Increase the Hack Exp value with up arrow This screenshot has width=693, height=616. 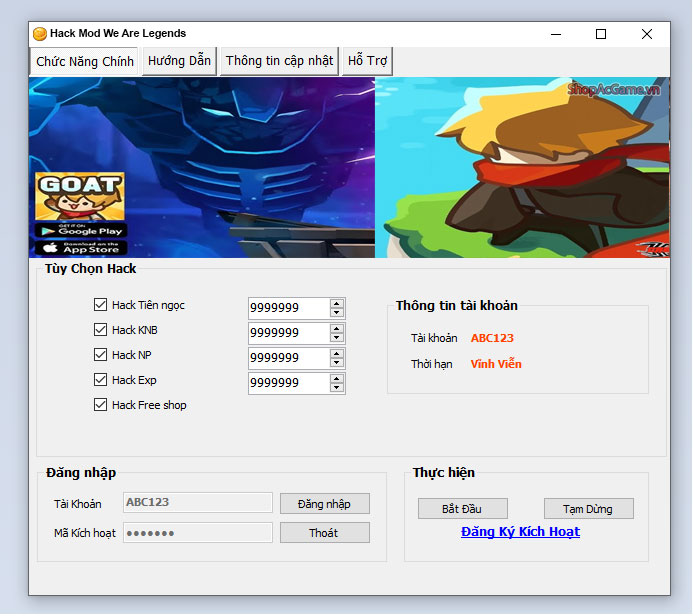(337, 379)
